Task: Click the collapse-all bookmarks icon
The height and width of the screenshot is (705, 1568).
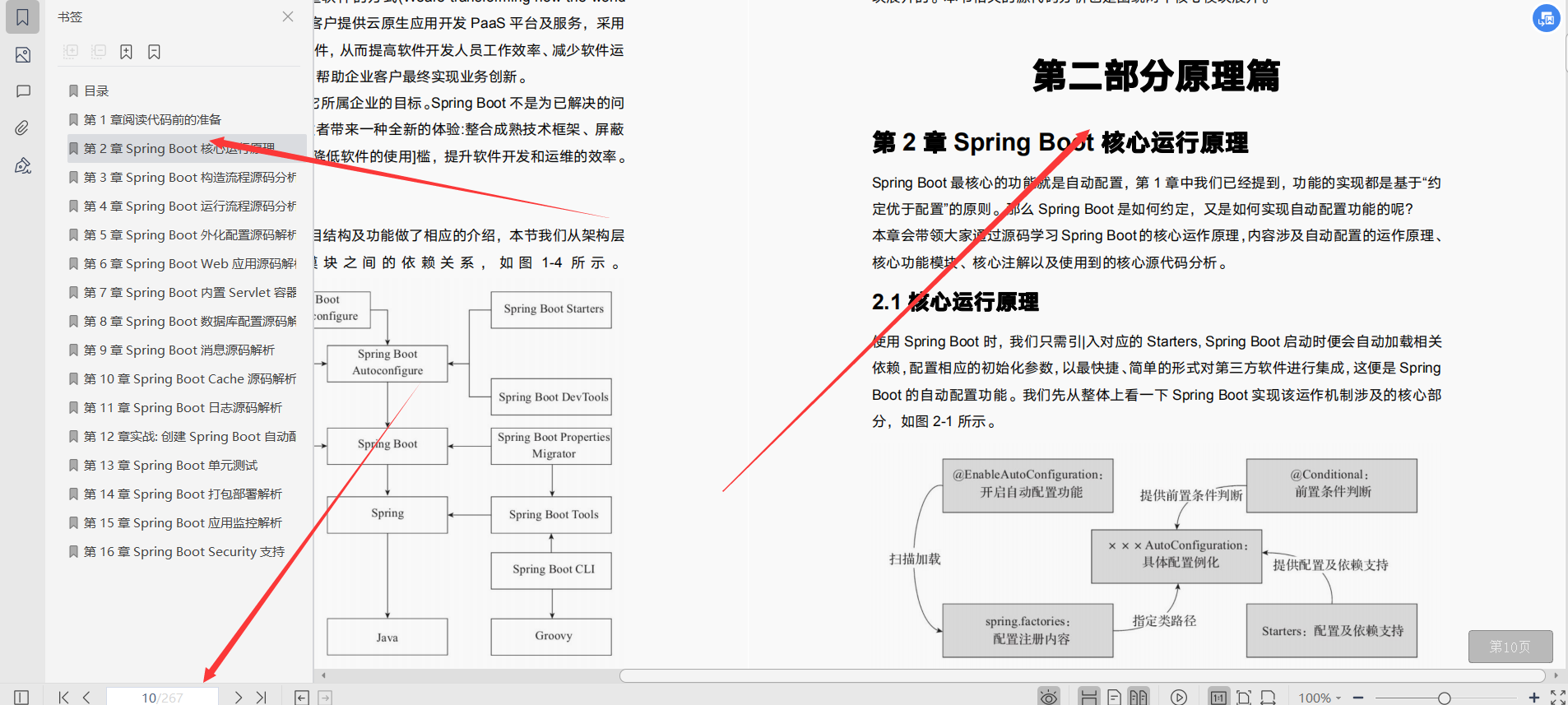Action: click(x=99, y=51)
